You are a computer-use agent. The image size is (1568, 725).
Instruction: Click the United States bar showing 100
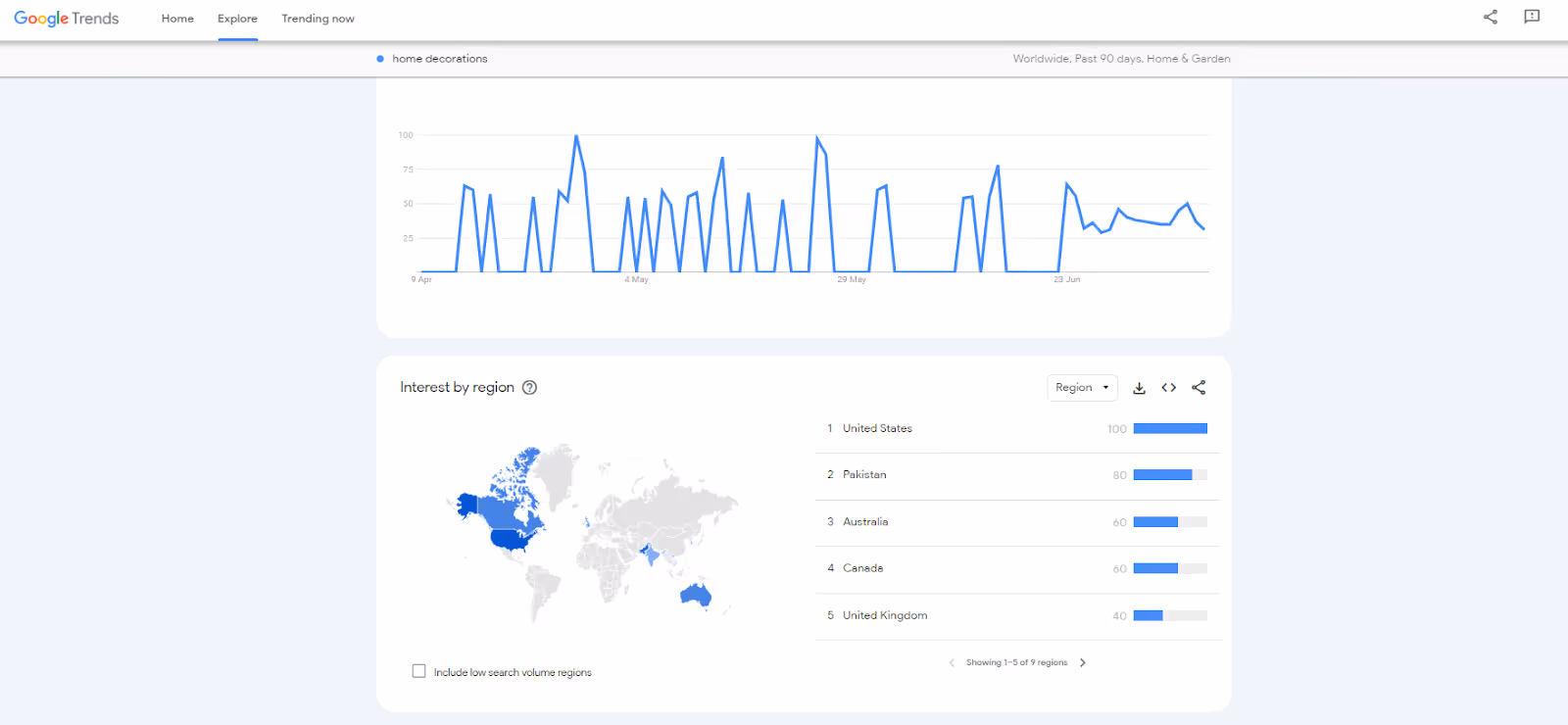pos(1170,429)
